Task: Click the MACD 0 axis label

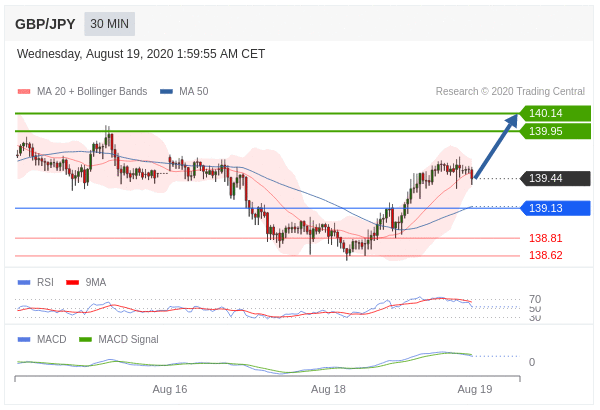Action: point(532,362)
